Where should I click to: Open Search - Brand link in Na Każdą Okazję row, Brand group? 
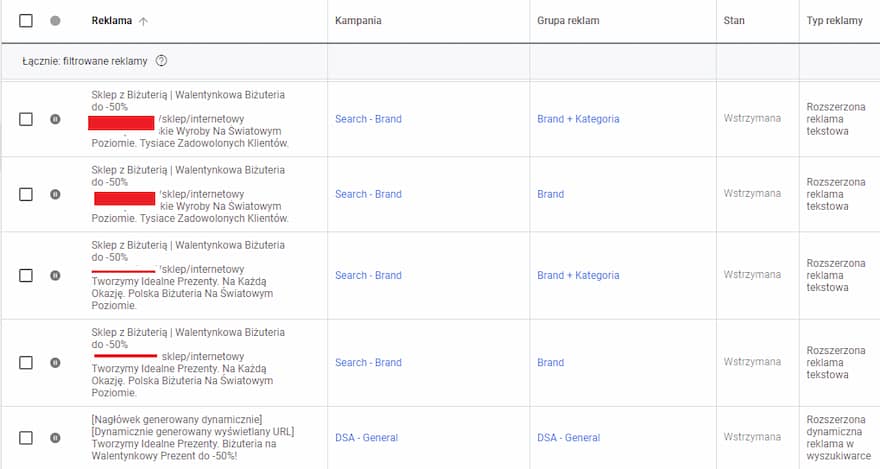point(368,362)
